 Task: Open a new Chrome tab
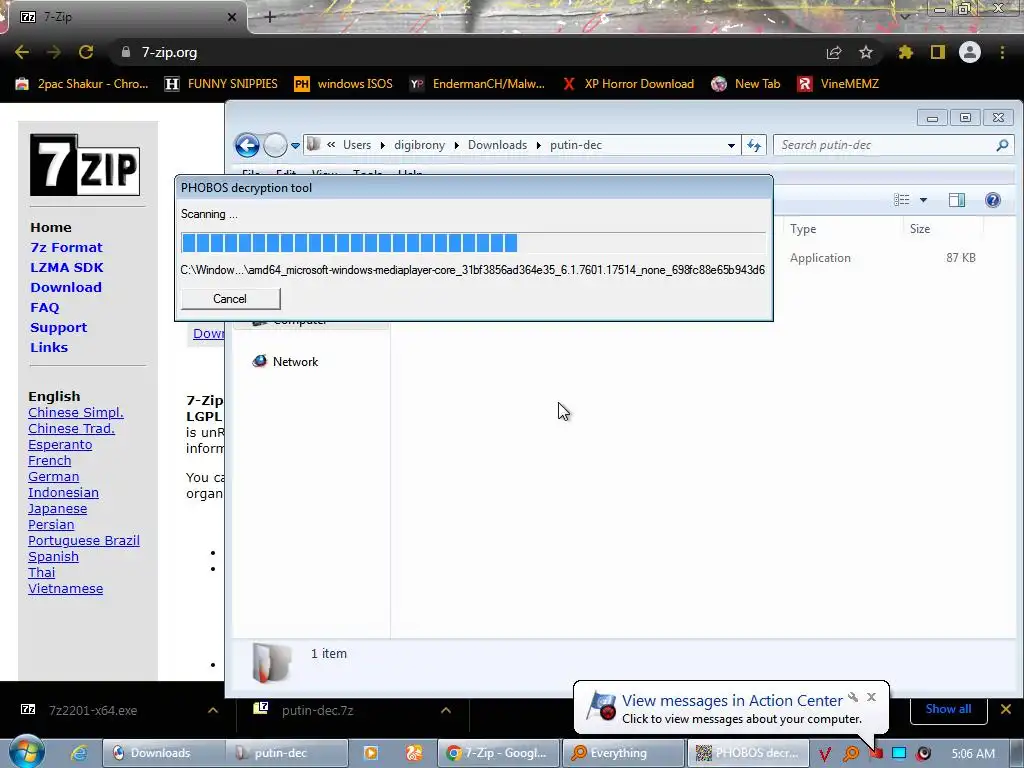(270, 17)
